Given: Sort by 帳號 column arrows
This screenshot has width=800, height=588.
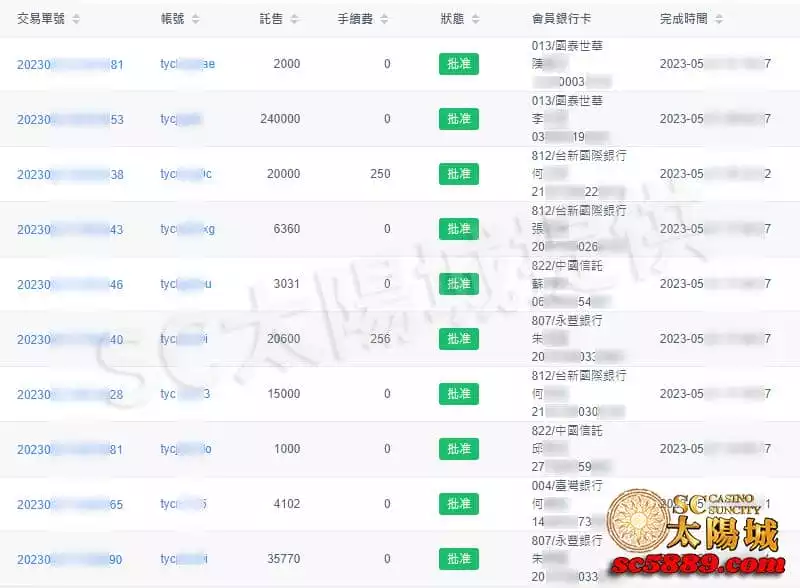Looking at the screenshot, I should 195,19.
